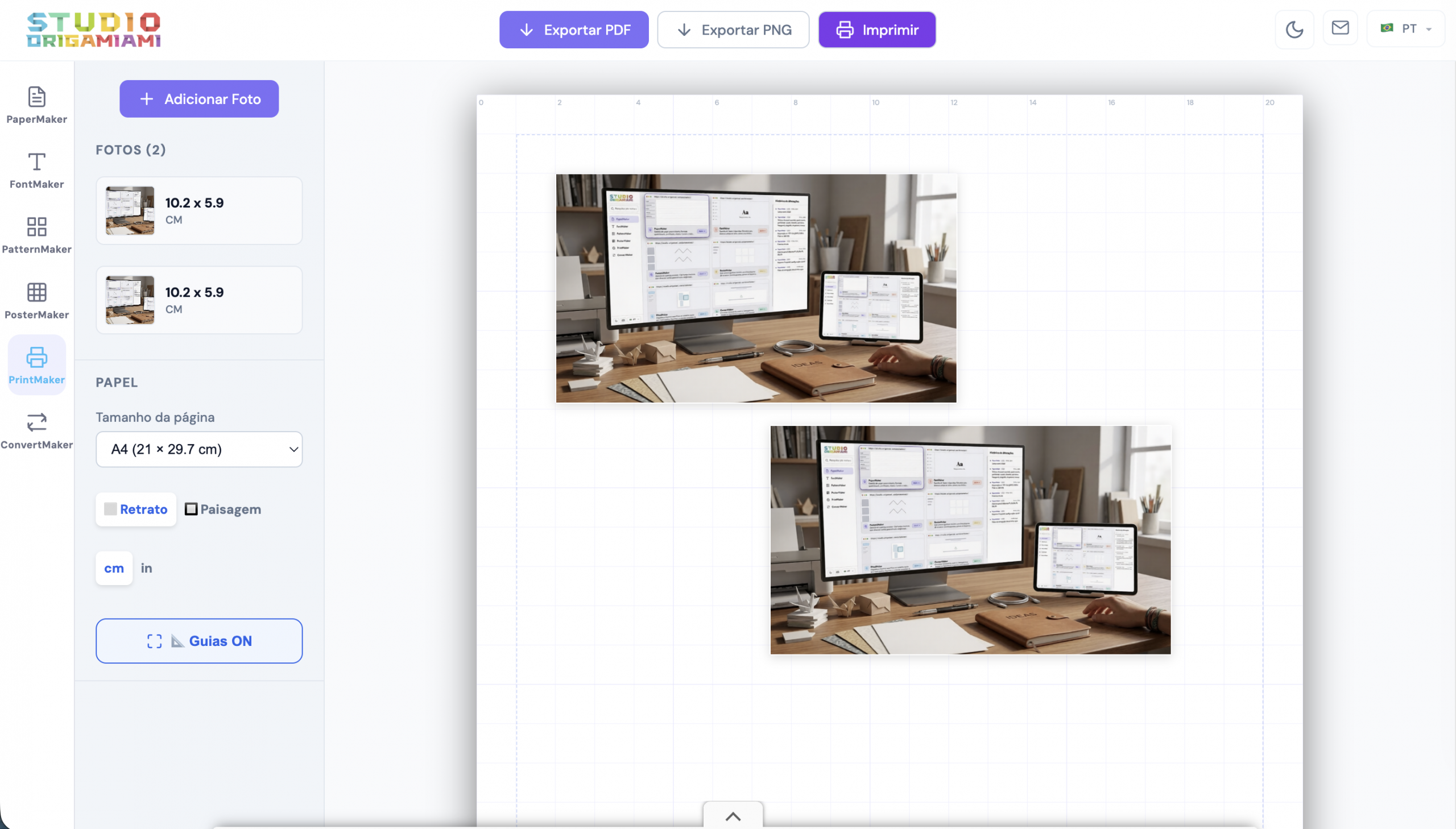Toggle dark mode with the moon icon

(1294, 30)
